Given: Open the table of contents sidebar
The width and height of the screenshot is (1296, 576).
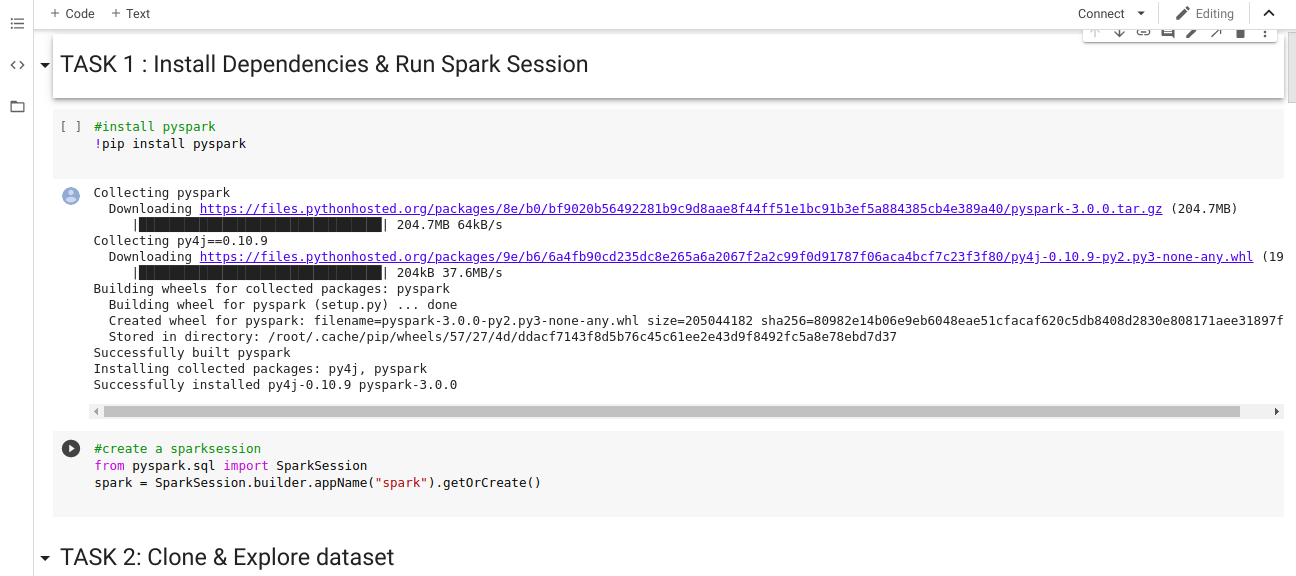Looking at the screenshot, I should pos(17,23).
